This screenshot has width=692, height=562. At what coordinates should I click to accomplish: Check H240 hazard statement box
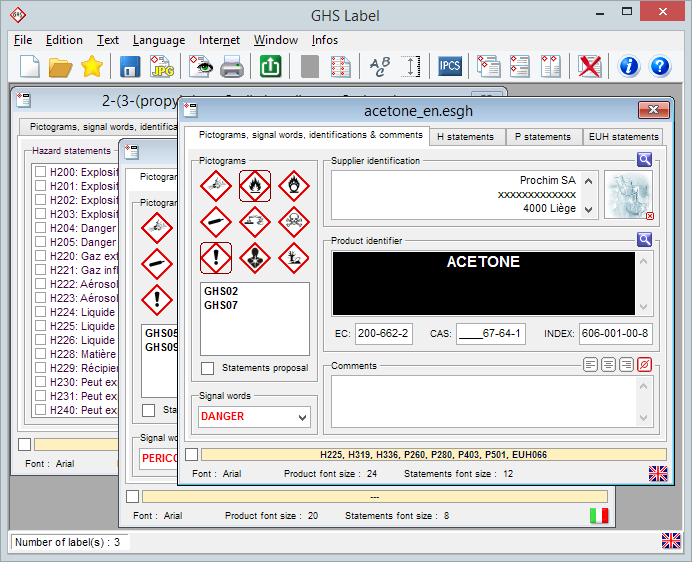[x=41, y=410]
